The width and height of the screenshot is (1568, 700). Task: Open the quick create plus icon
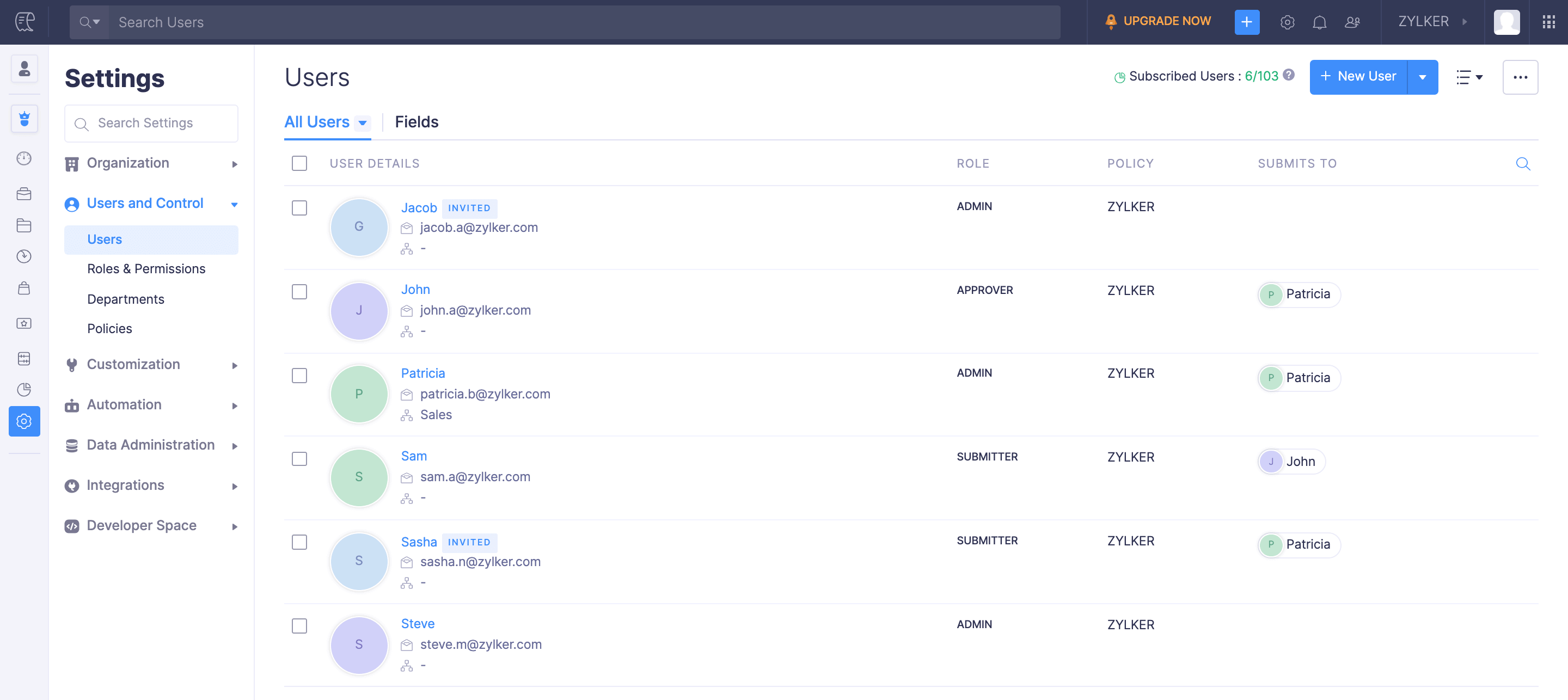(1247, 22)
